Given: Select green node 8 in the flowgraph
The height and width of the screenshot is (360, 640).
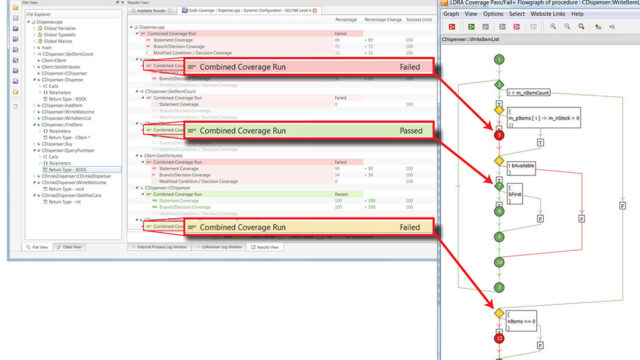Looking at the screenshot, I should [499, 211].
